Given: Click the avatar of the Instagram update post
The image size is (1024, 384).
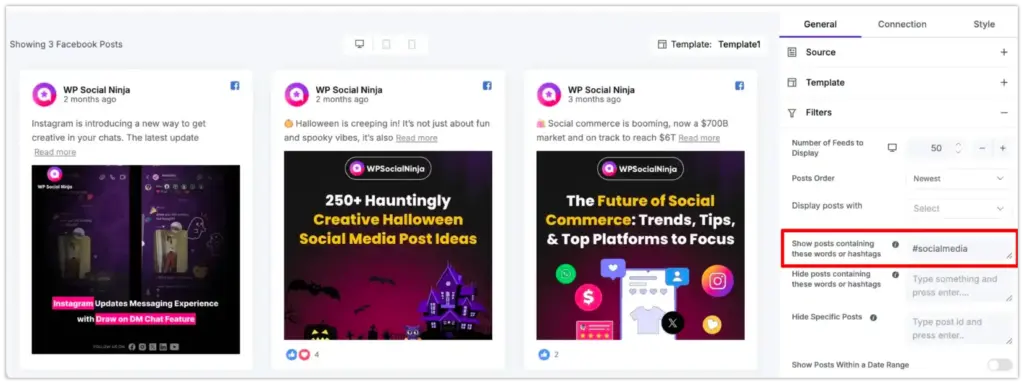Looking at the screenshot, I should pyautogui.click(x=44, y=95).
